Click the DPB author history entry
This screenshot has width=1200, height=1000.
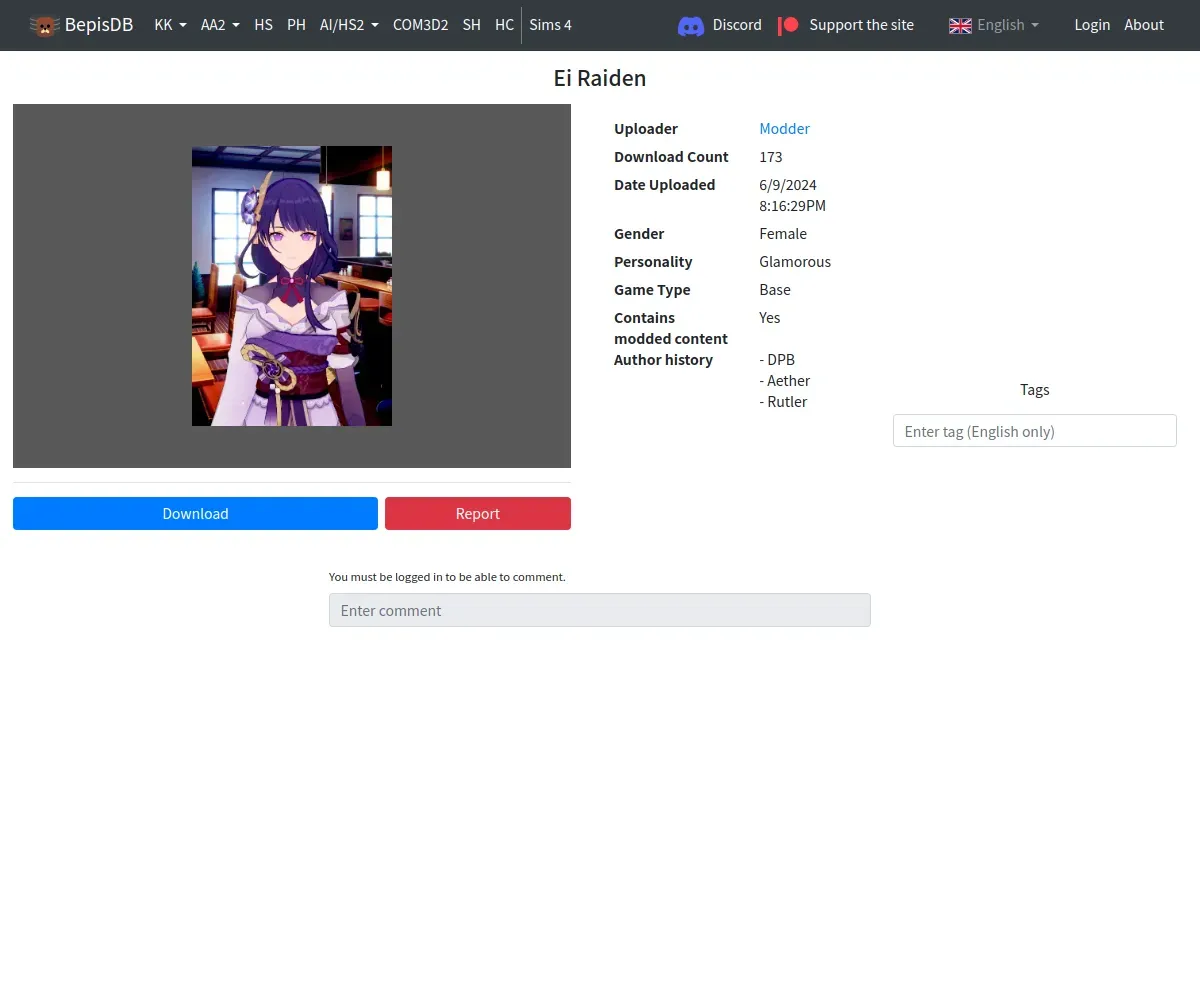click(777, 360)
